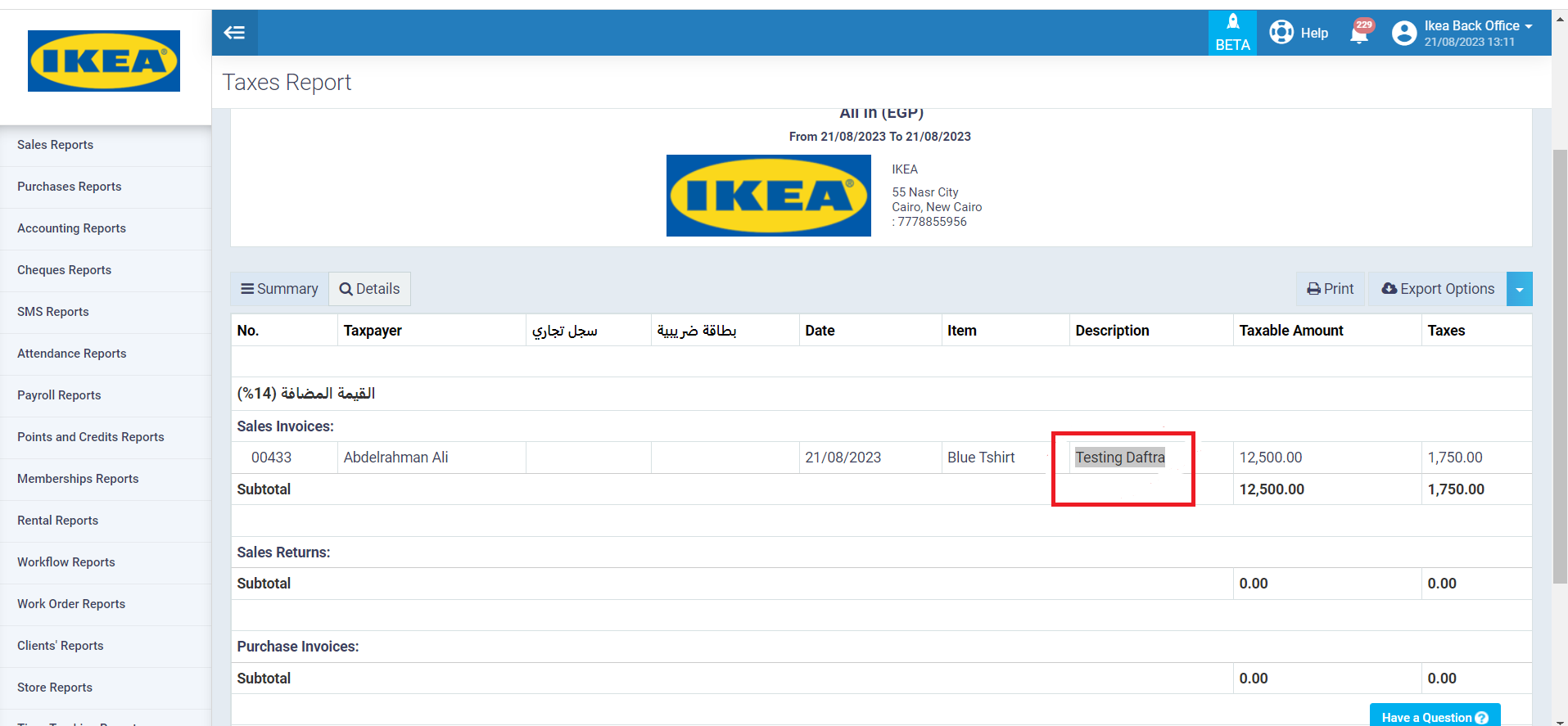Open Work Order Reports in sidebar
Image resolution: width=1568 pixels, height=726 pixels.
coord(106,604)
